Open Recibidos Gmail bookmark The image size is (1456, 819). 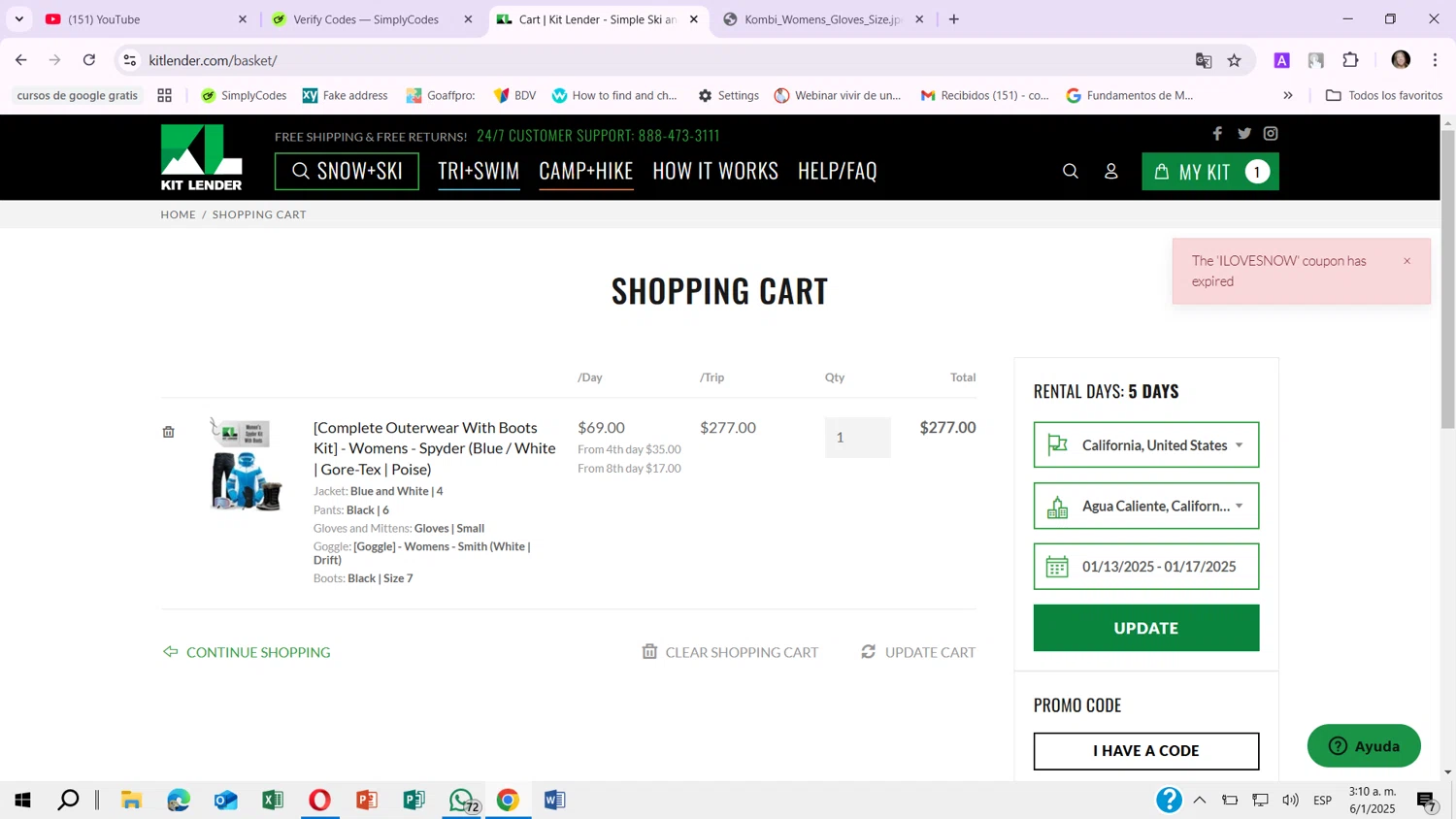(984, 95)
